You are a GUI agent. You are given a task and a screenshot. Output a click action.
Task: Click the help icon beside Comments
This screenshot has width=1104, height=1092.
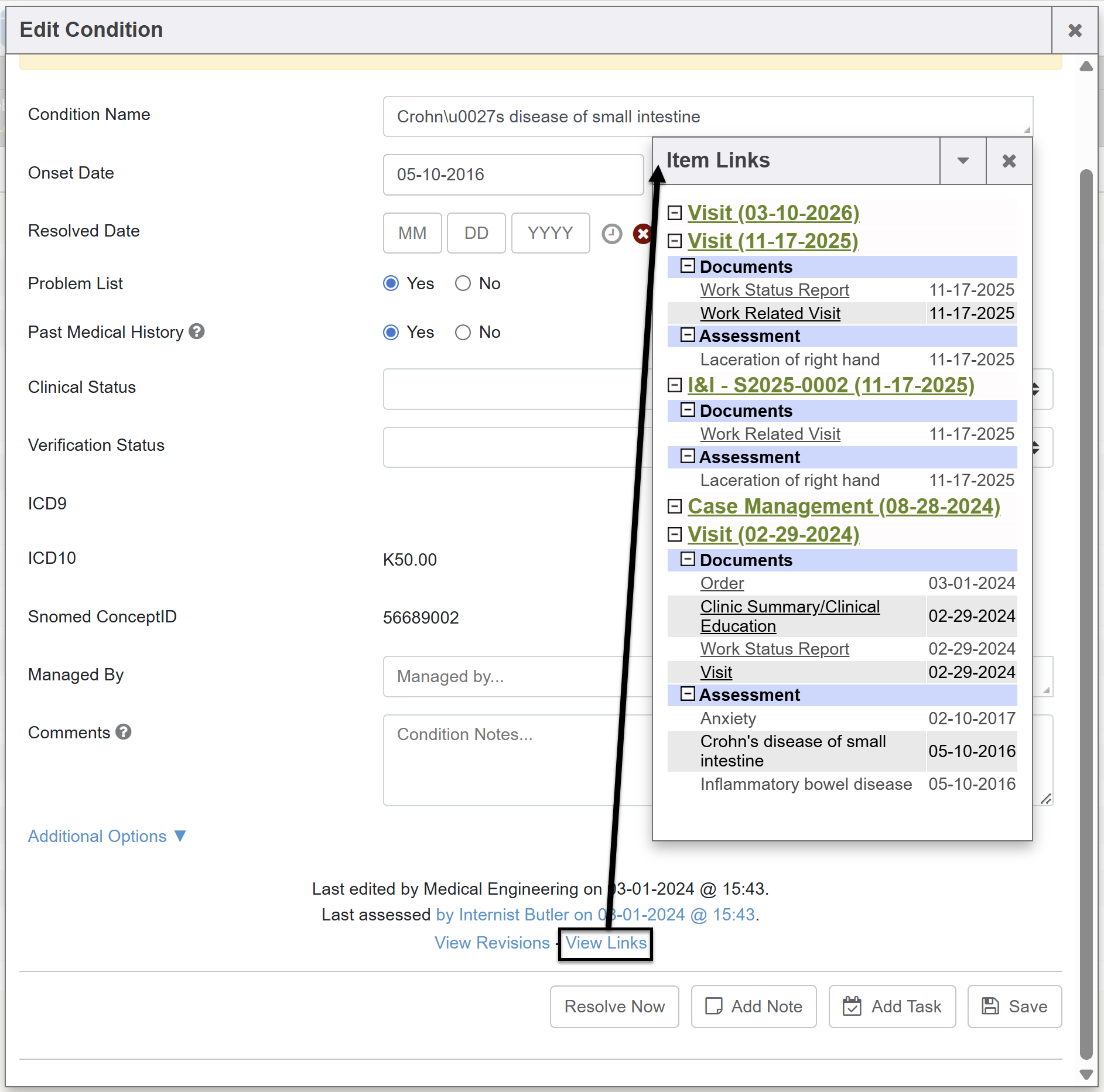(x=124, y=732)
